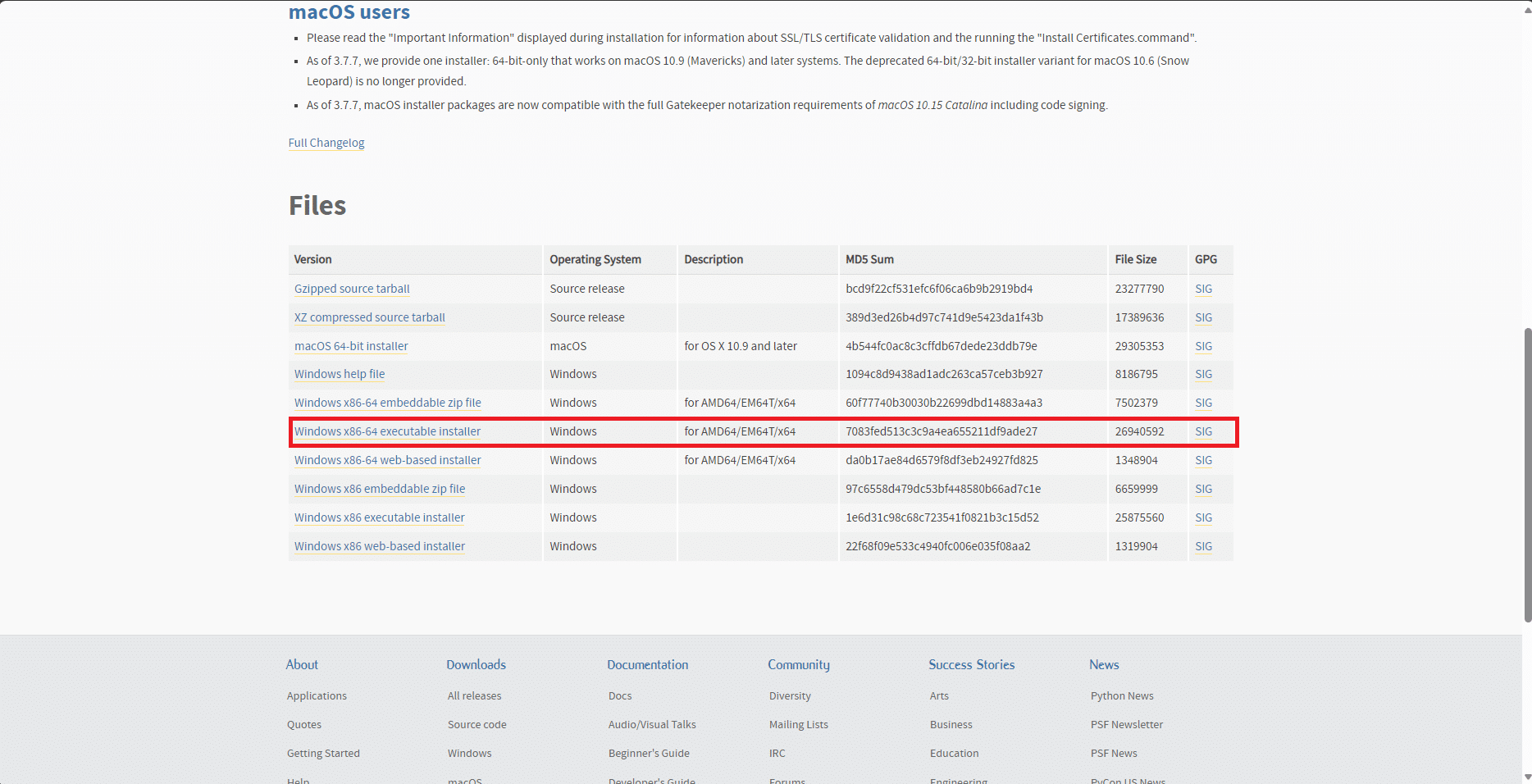Download the Gzipped source tarball
Image resolution: width=1532 pixels, height=784 pixels.
[352, 289]
